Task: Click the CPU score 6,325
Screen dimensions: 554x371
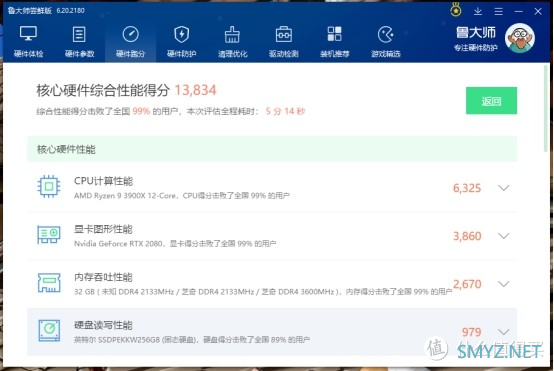Action: pyautogui.click(x=467, y=188)
